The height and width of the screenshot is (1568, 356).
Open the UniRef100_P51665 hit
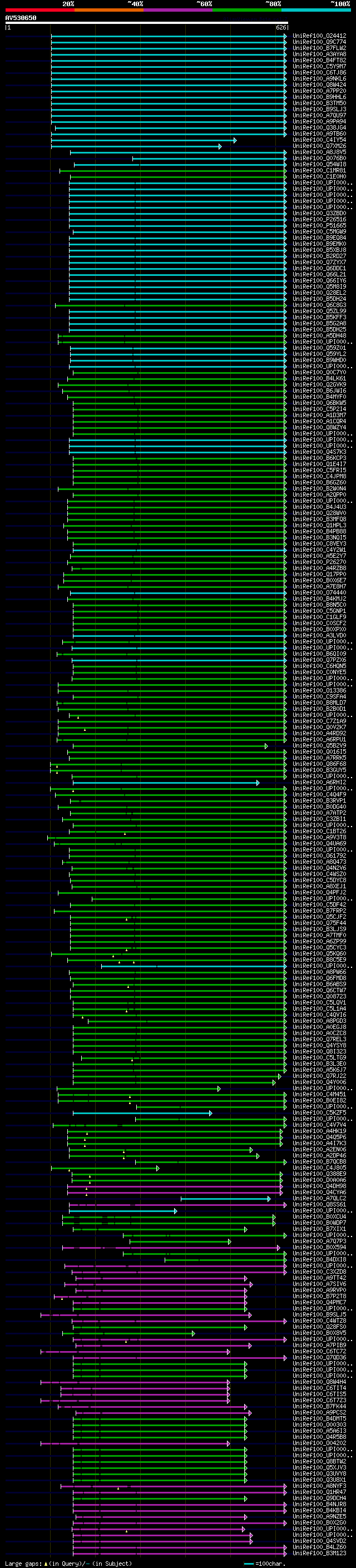point(319,225)
